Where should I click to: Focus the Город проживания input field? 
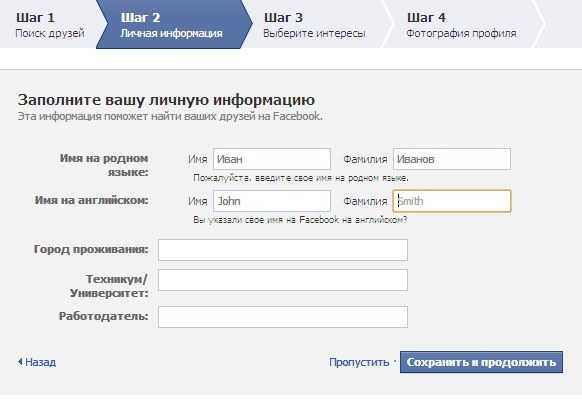pyautogui.click(x=283, y=250)
